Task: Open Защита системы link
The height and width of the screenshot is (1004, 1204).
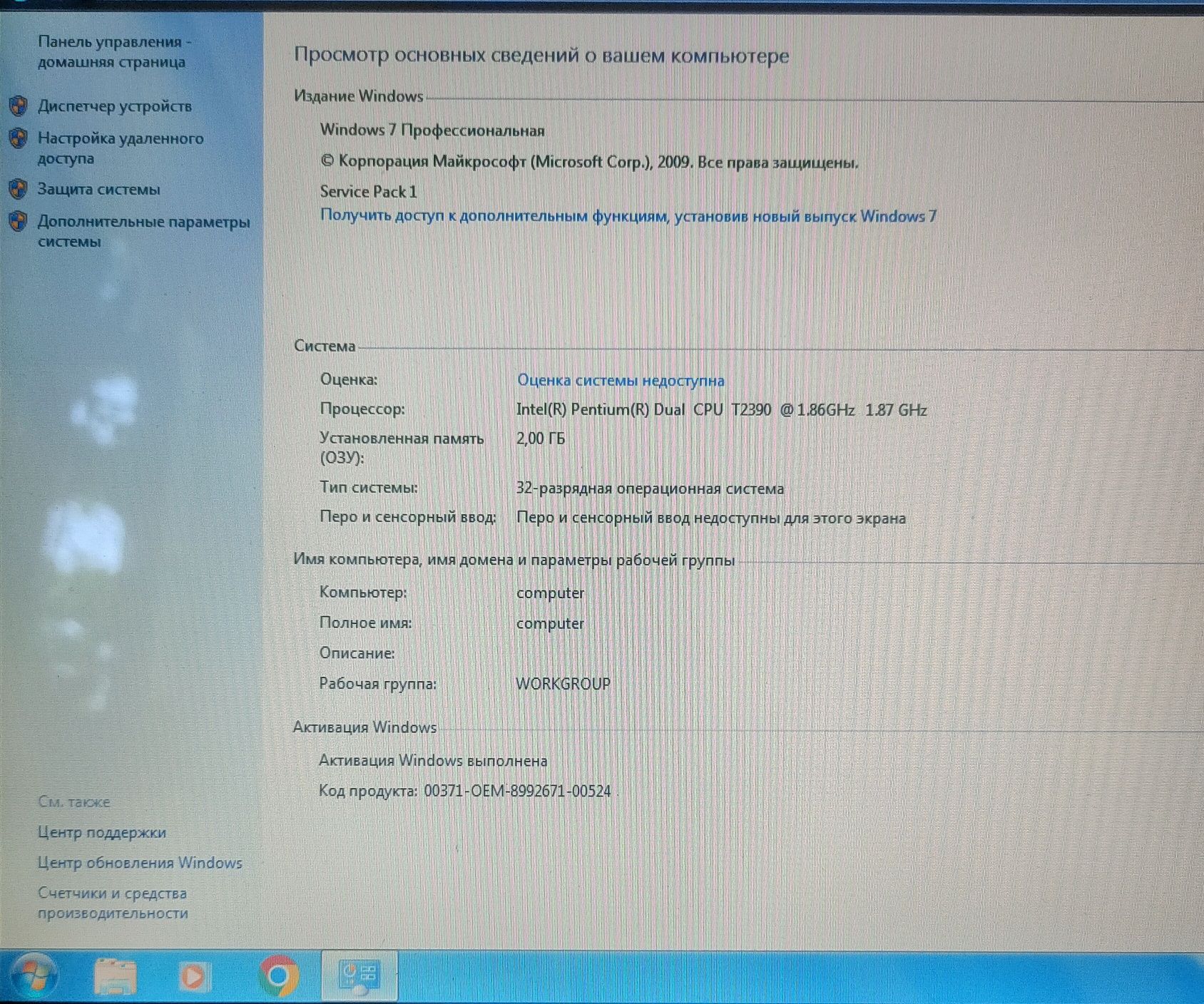Action: click(x=99, y=190)
